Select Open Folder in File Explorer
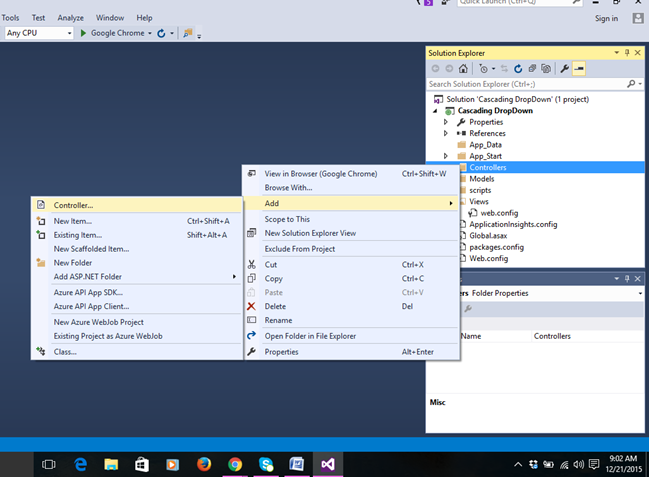 310,336
